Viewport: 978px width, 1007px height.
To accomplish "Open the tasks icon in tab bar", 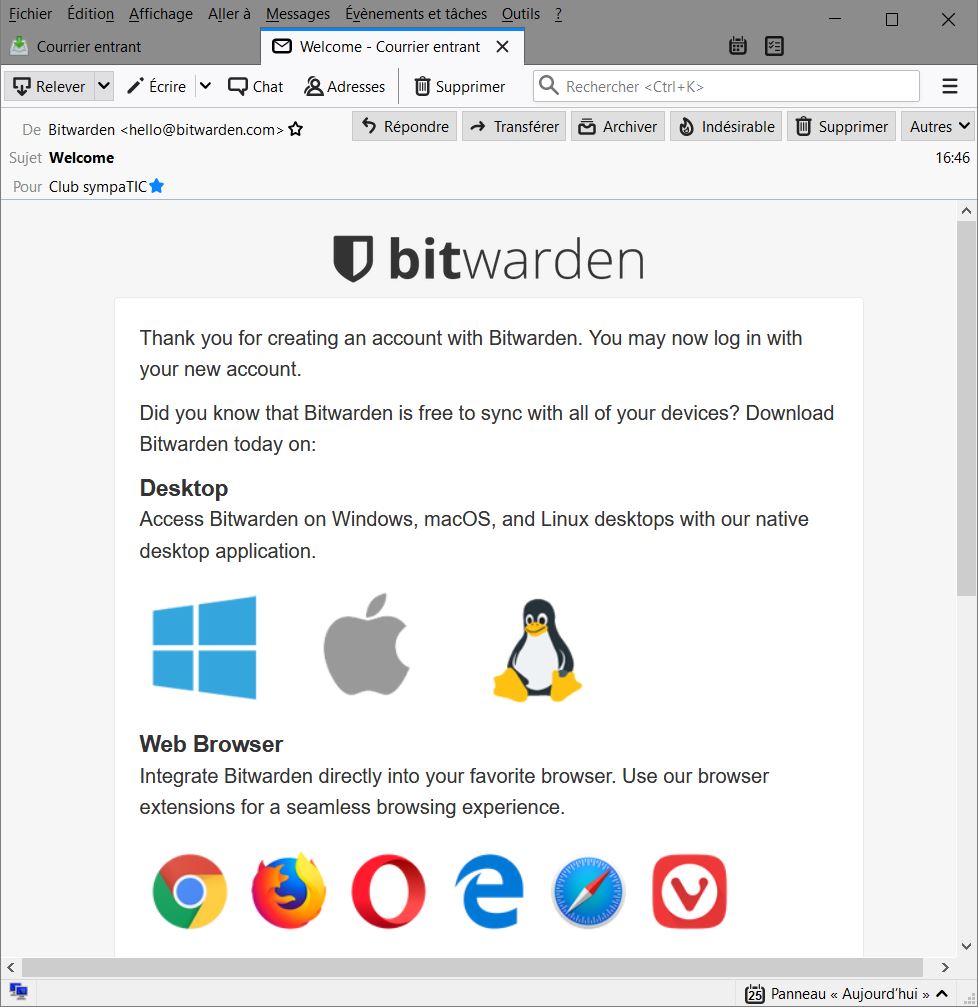I will point(773,46).
